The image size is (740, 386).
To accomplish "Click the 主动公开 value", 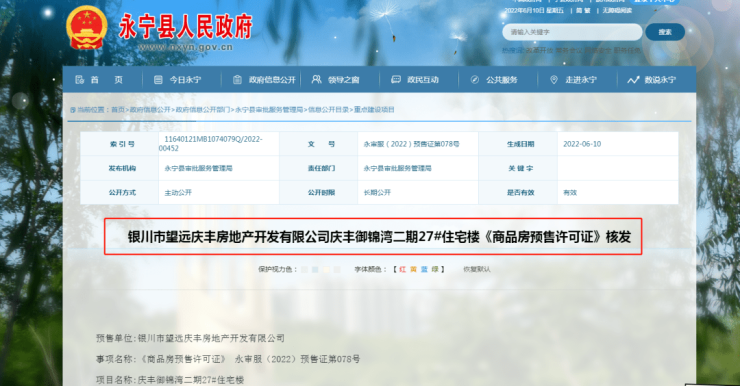I will (x=178, y=193).
